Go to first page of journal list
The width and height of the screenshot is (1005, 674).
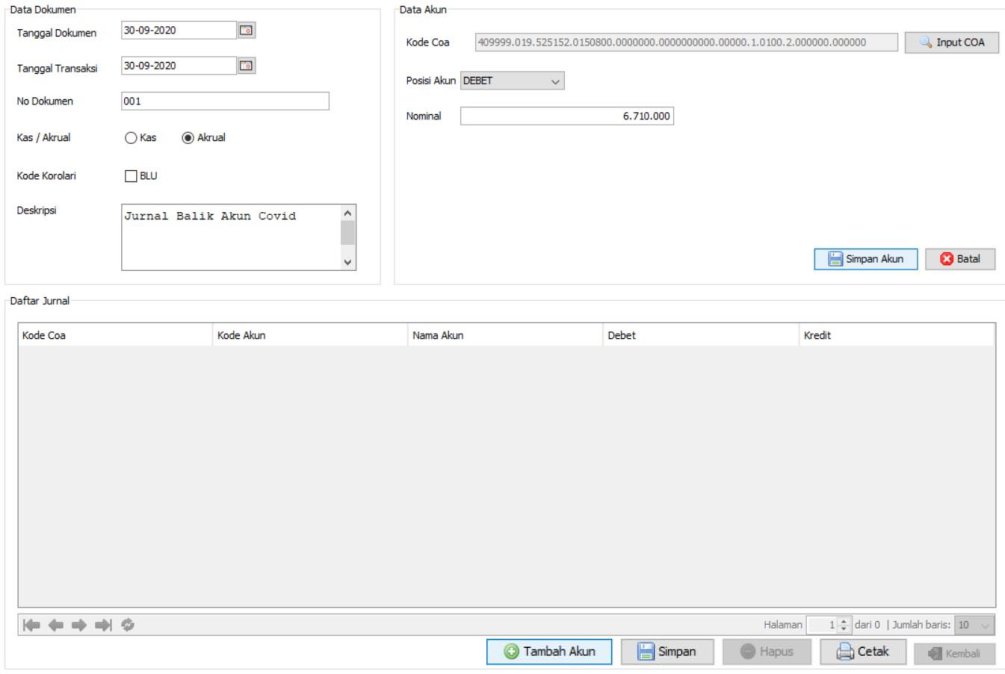(31, 625)
